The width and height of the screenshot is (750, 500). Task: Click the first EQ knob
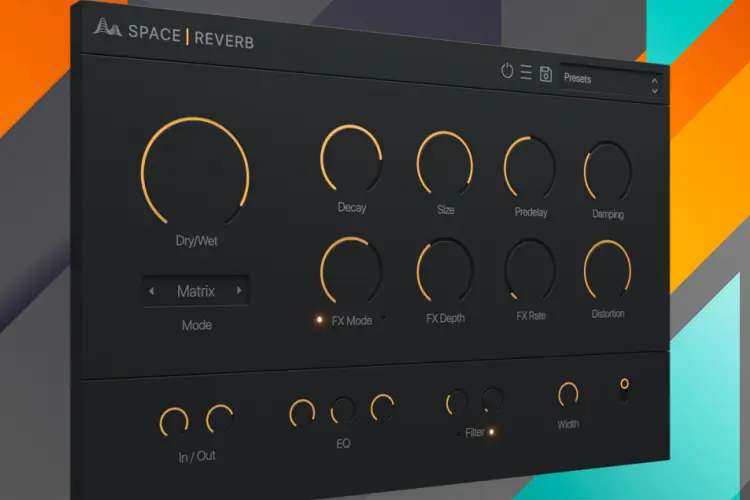point(302,413)
